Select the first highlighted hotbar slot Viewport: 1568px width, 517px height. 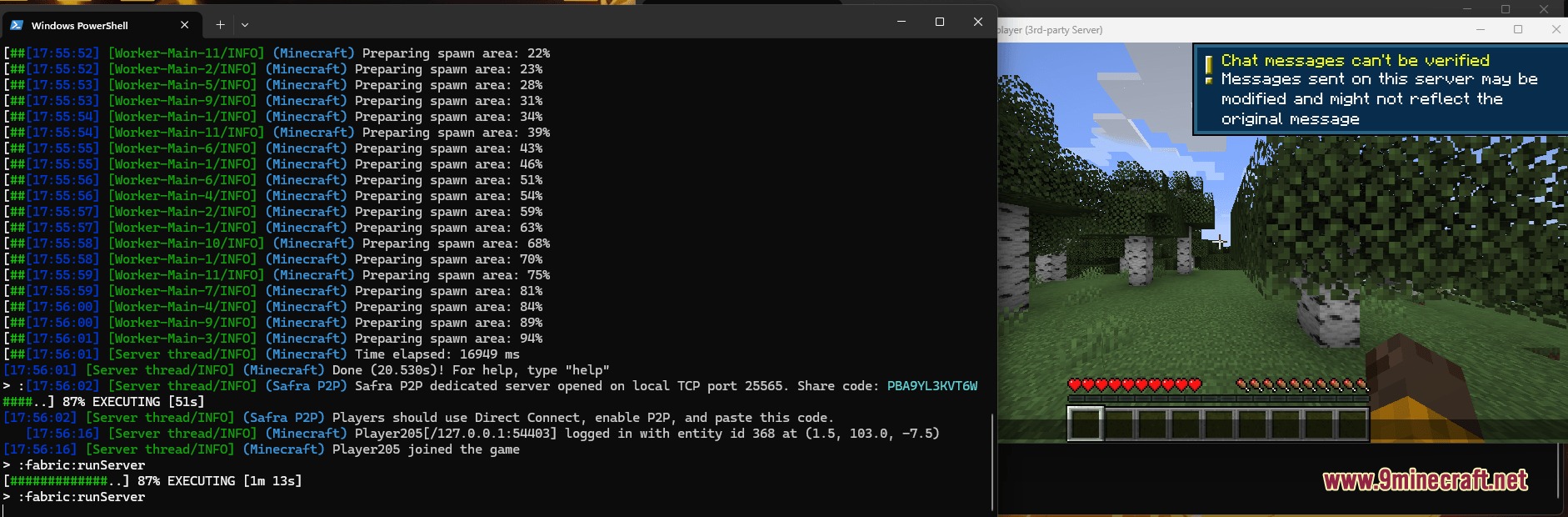click(x=1085, y=423)
